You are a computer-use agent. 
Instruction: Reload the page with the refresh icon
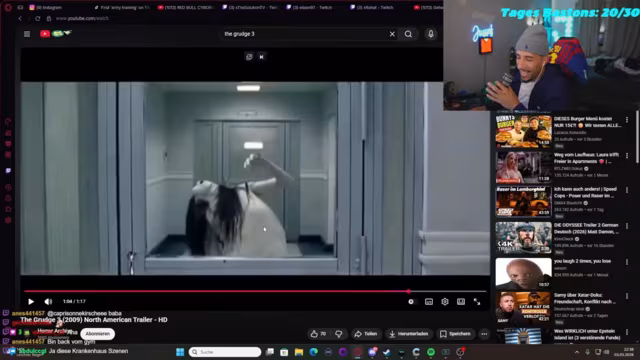(x=38, y=18)
